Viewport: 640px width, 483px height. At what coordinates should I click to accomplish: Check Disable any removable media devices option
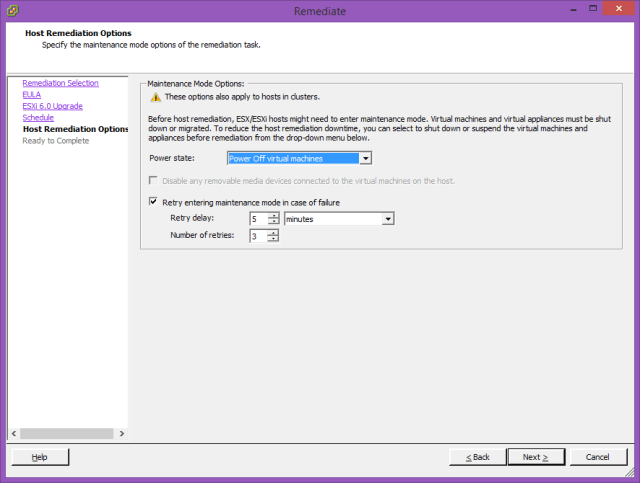(x=154, y=181)
